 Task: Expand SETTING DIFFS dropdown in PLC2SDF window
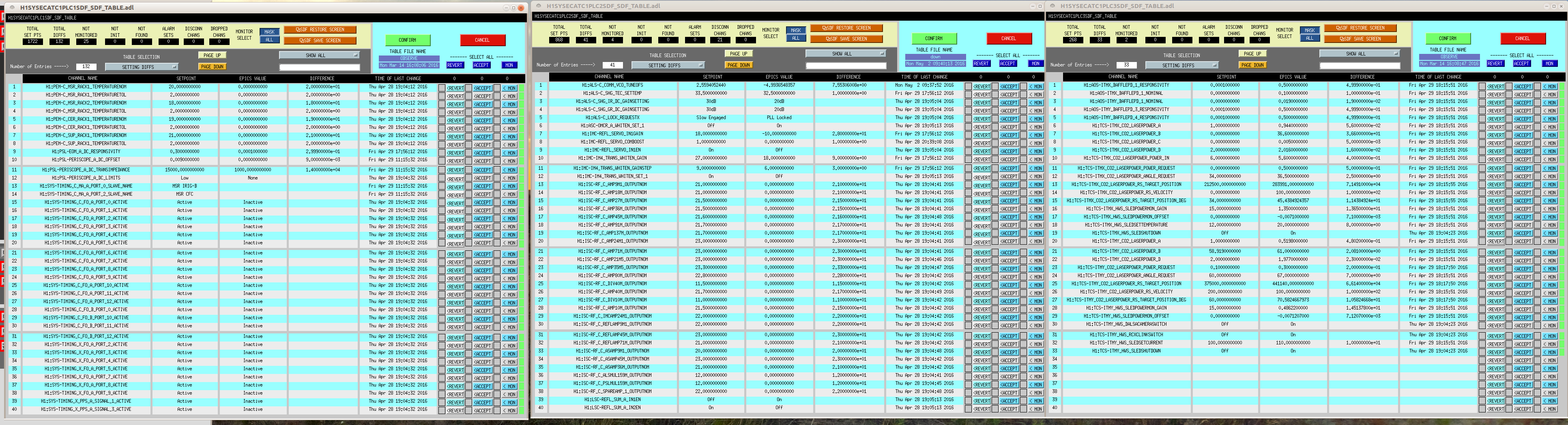[x=668, y=65]
